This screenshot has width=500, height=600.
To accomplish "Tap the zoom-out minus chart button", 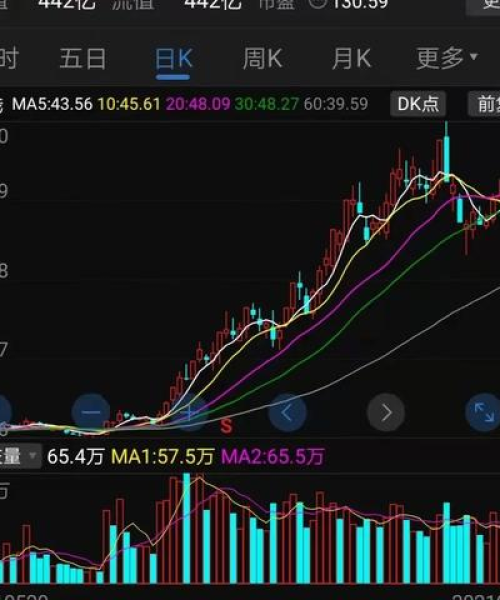I will (91, 412).
